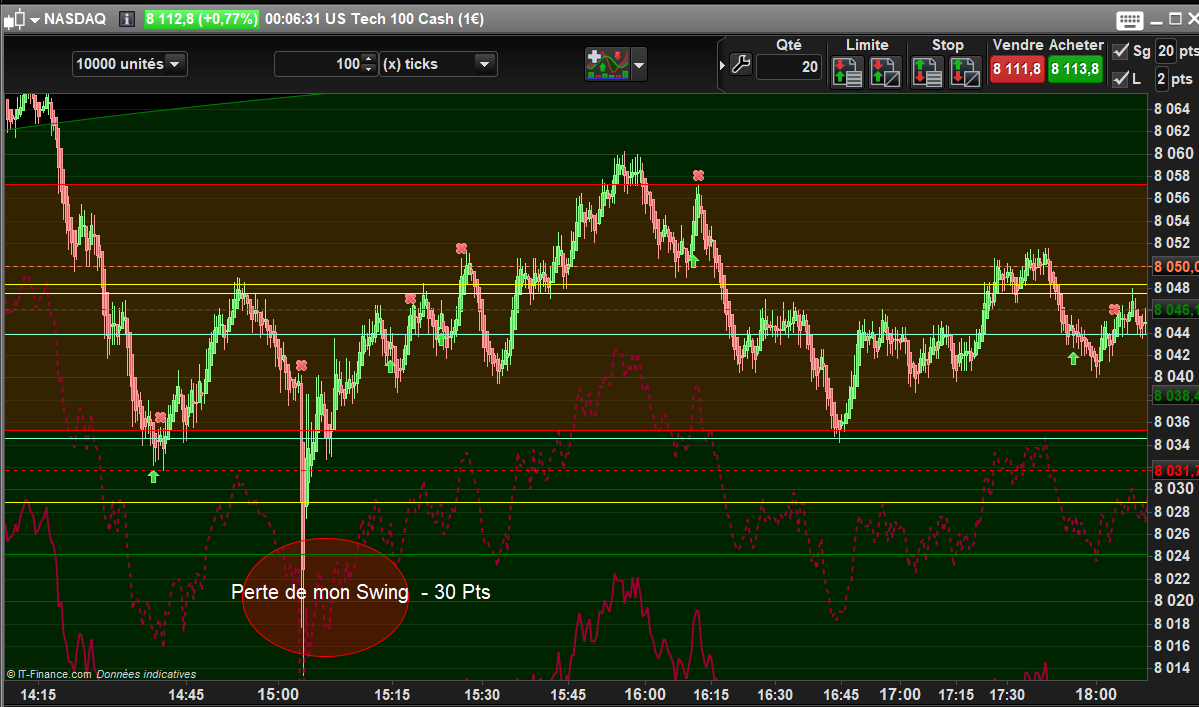Viewport: 1199px width, 707px height.
Task: Click the Sg points field showing 20
Action: (1165, 51)
